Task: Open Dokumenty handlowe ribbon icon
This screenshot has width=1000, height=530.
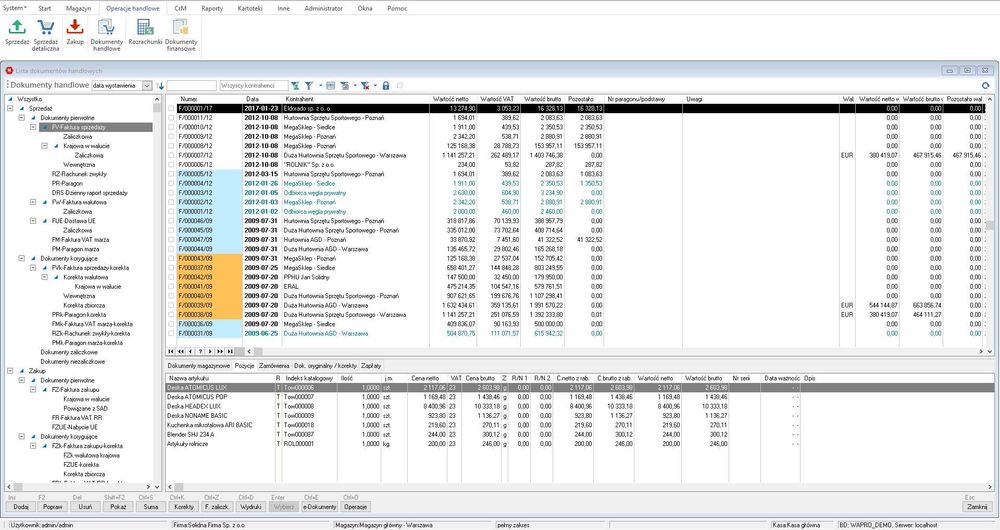Action: click(106, 27)
